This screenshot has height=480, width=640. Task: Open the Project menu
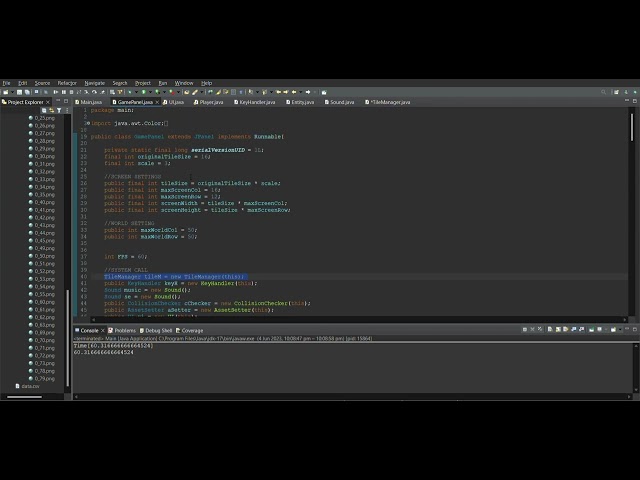[143, 83]
